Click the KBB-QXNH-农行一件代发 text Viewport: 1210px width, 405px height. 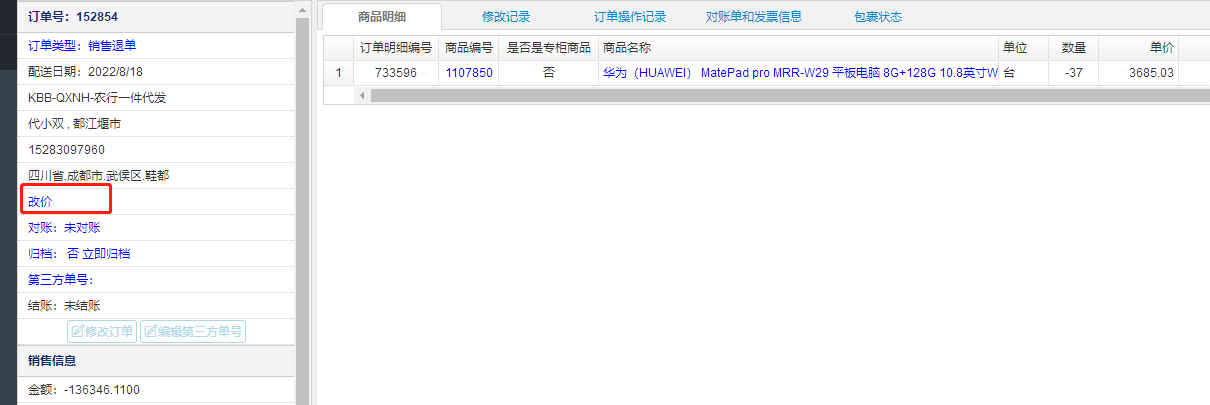(x=97, y=98)
